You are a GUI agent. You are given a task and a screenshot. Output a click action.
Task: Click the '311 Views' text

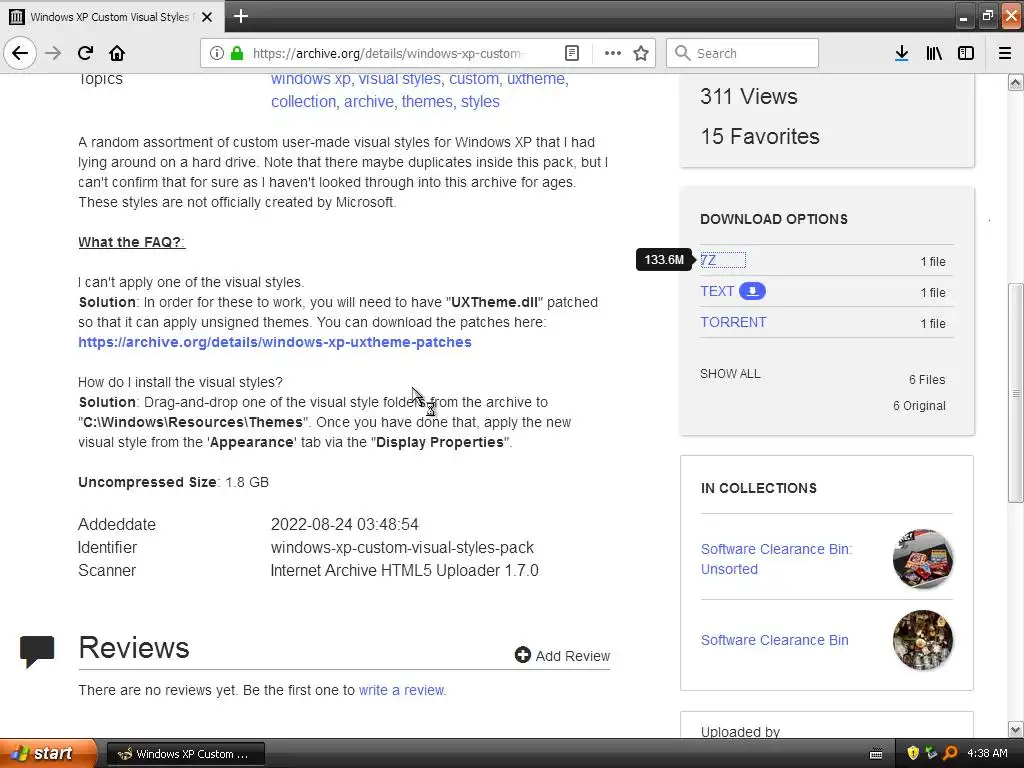(x=748, y=97)
